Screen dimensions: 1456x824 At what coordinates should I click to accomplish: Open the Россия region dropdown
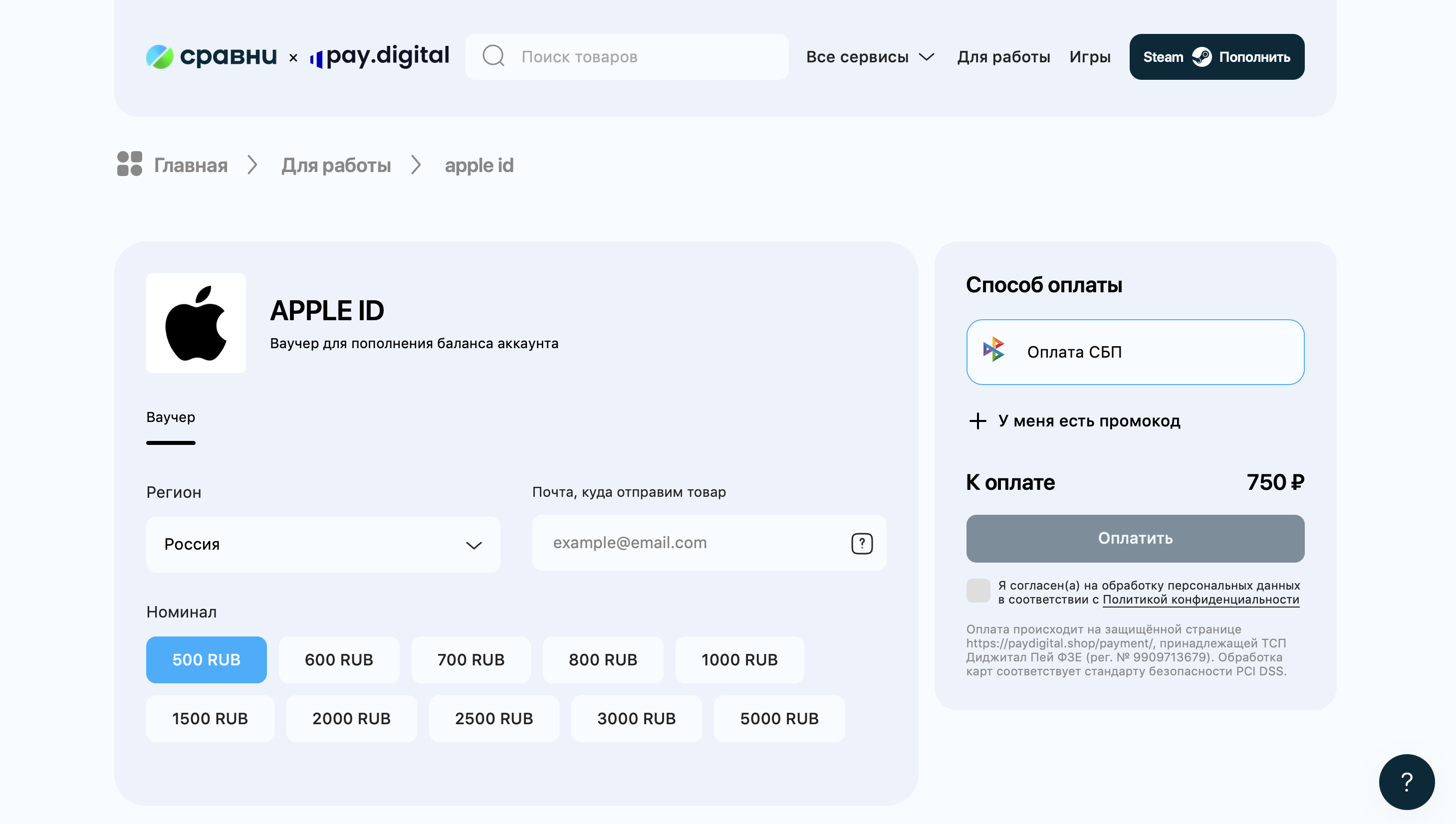323,545
